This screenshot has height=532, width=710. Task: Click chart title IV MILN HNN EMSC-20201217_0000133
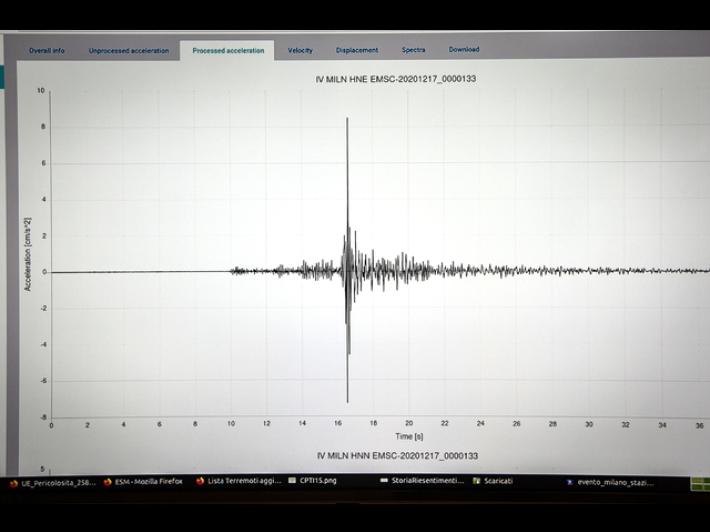point(397,455)
